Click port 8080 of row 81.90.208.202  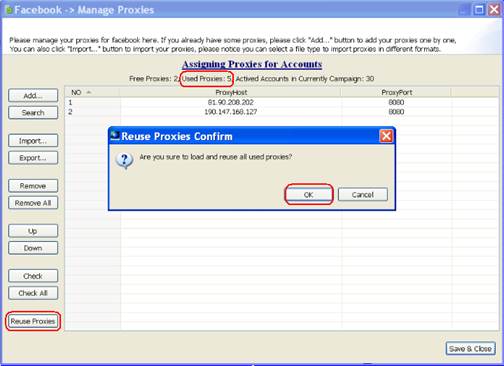pos(396,102)
